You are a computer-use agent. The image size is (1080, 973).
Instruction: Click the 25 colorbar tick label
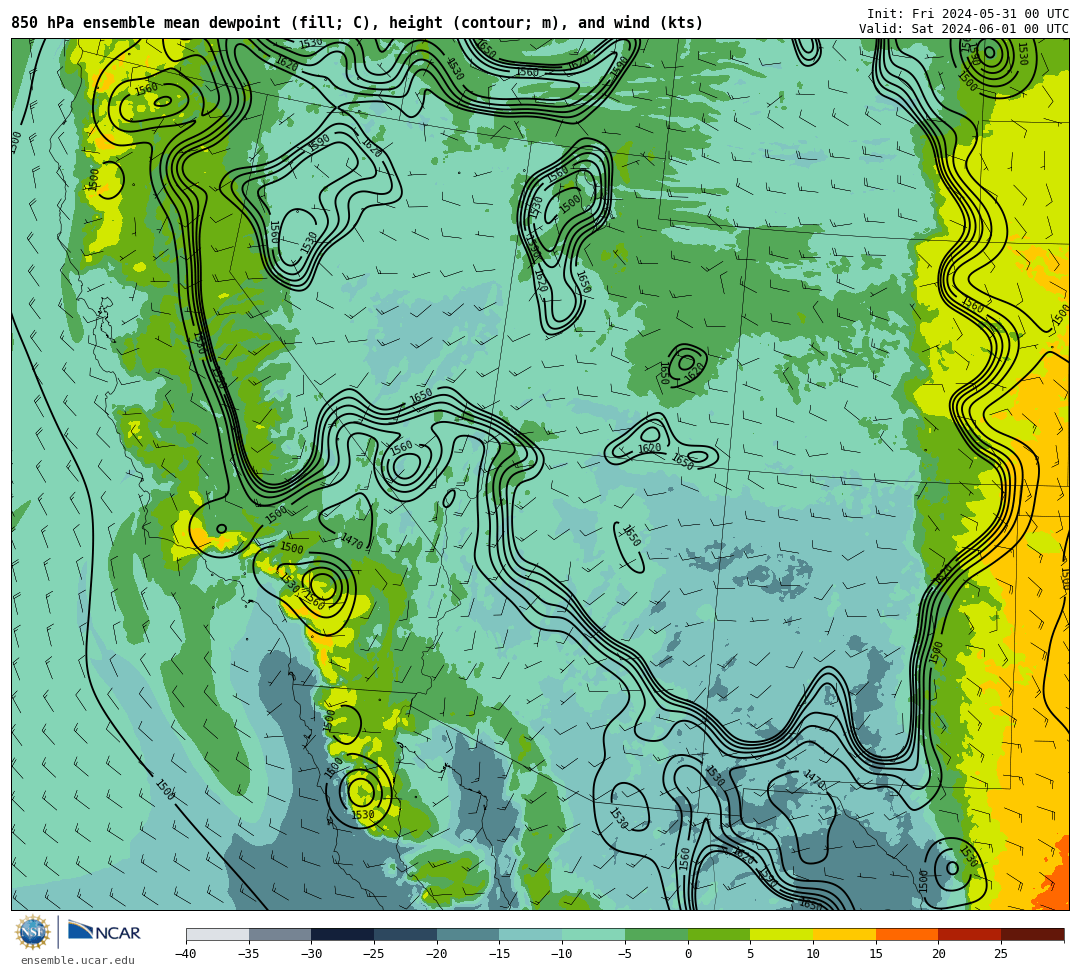pyautogui.click(x=1001, y=954)
